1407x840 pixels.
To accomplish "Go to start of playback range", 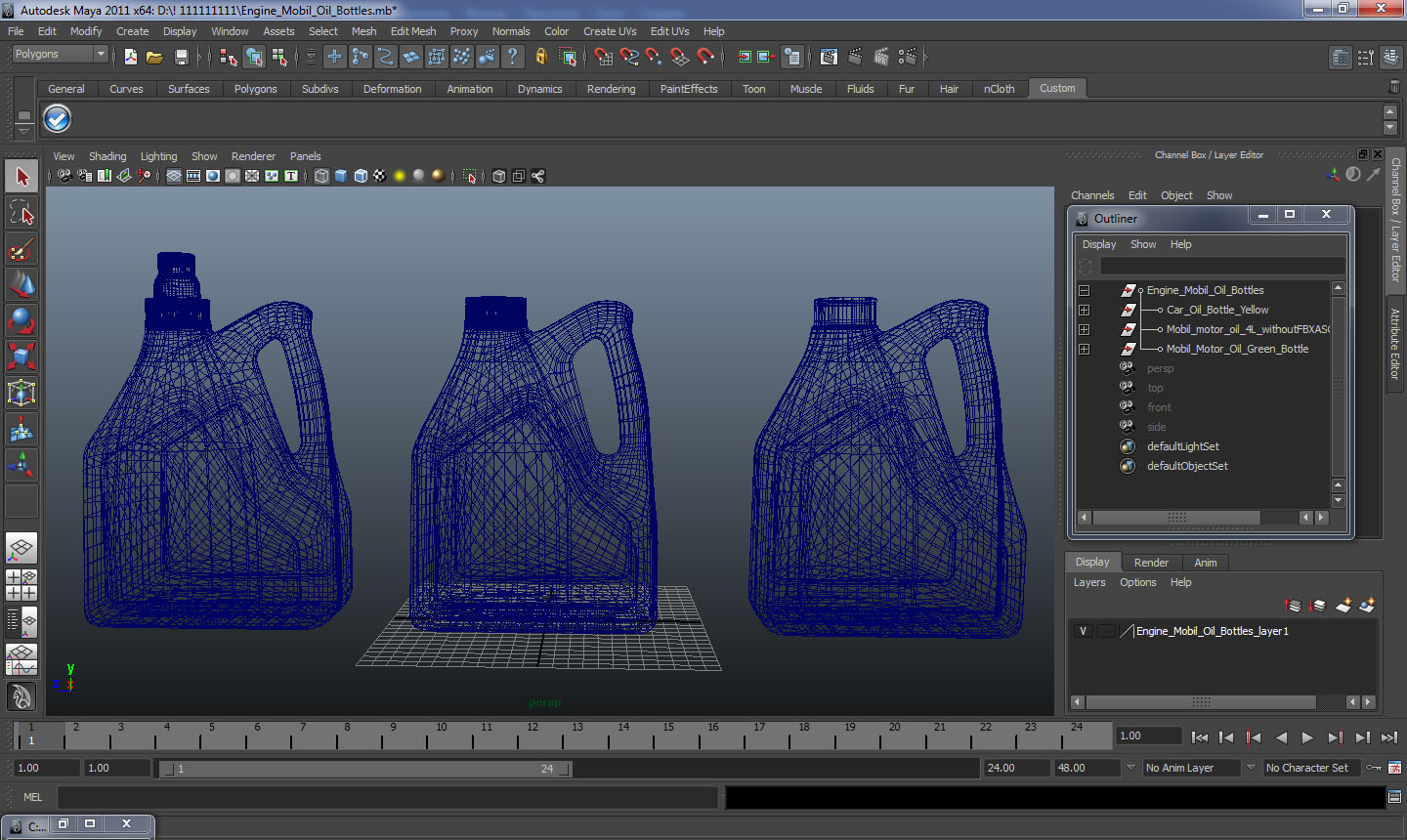I will [x=1200, y=737].
